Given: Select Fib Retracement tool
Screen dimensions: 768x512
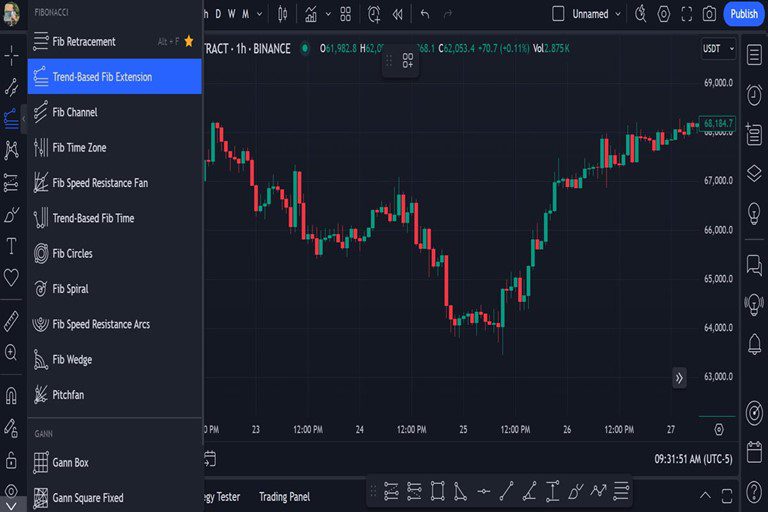Looking at the screenshot, I should [114, 42].
